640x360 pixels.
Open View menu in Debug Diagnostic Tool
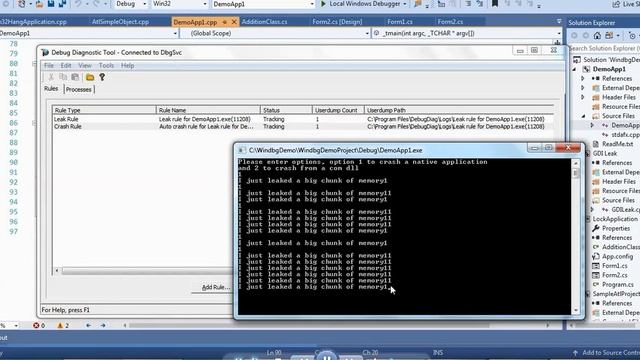tap(84, 65)
